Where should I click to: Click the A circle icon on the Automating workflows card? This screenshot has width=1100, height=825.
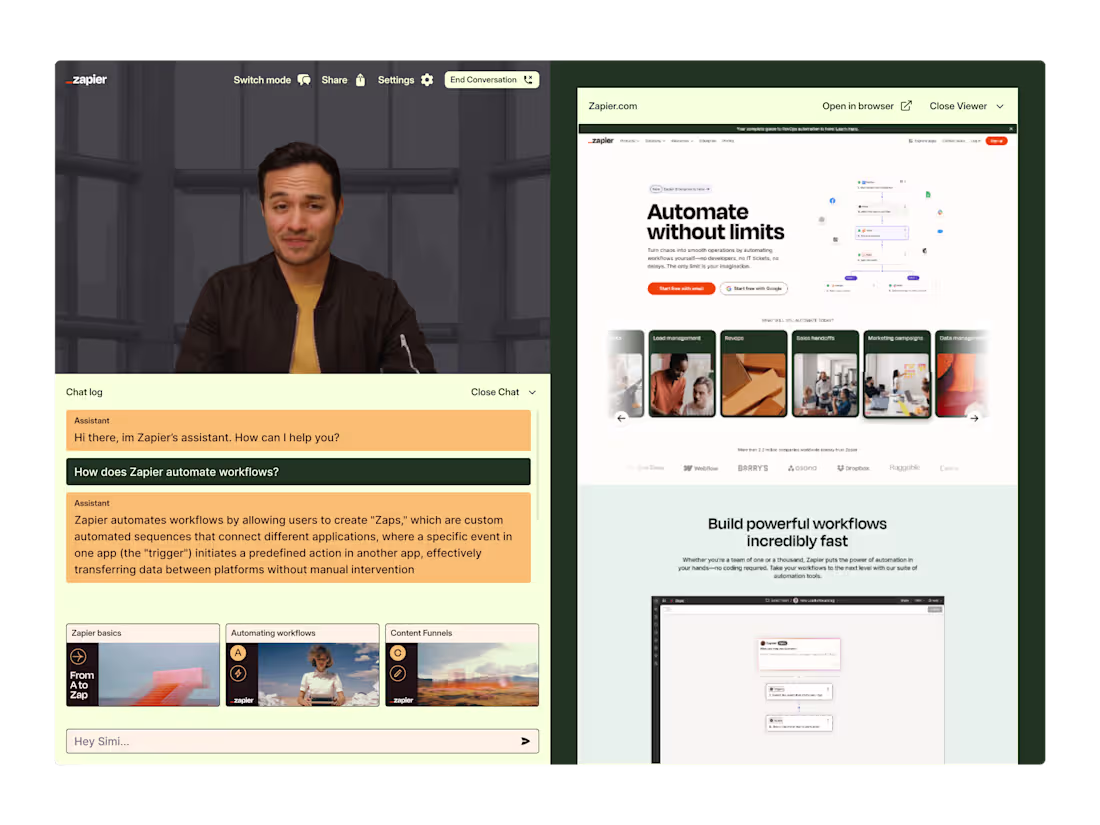pos(239,653)
